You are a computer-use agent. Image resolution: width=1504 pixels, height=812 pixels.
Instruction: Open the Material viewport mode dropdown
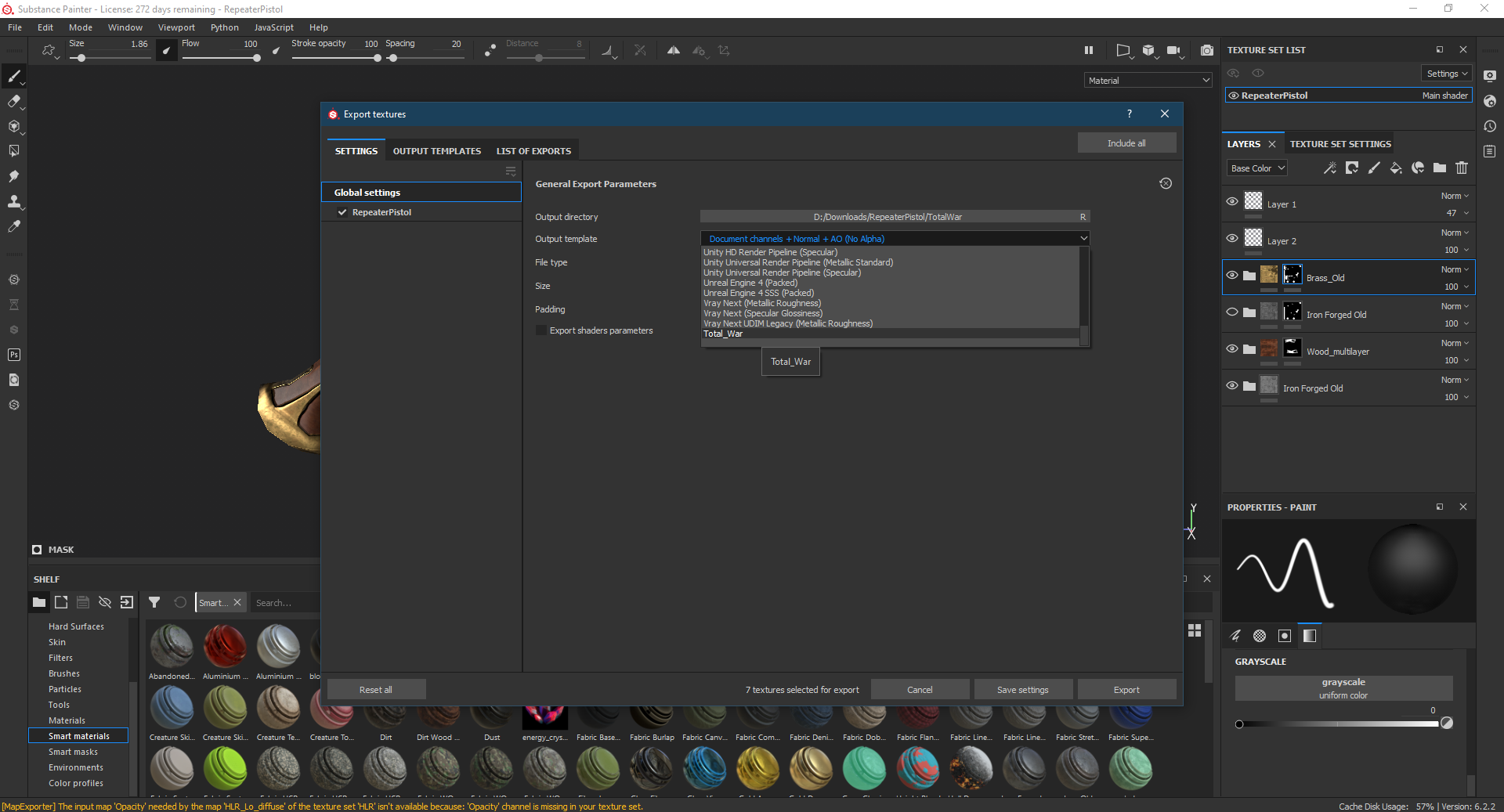(x=1148, y=81)
